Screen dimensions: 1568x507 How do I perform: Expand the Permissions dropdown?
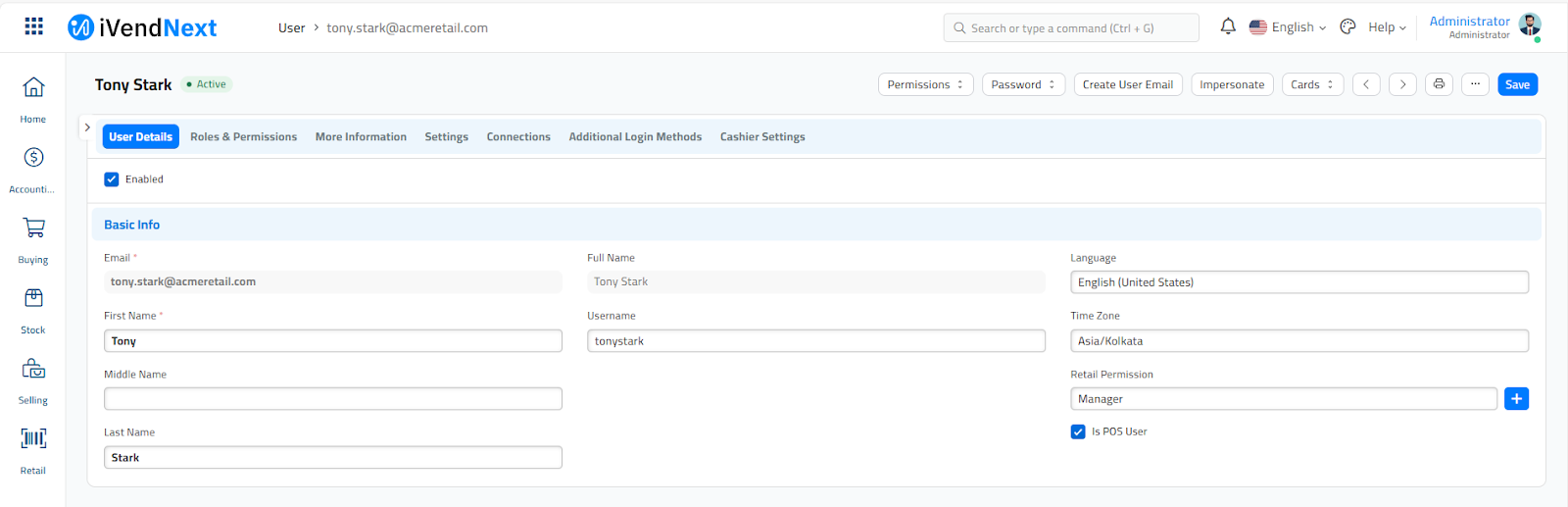pyautogui.click(x=925, y=84)
